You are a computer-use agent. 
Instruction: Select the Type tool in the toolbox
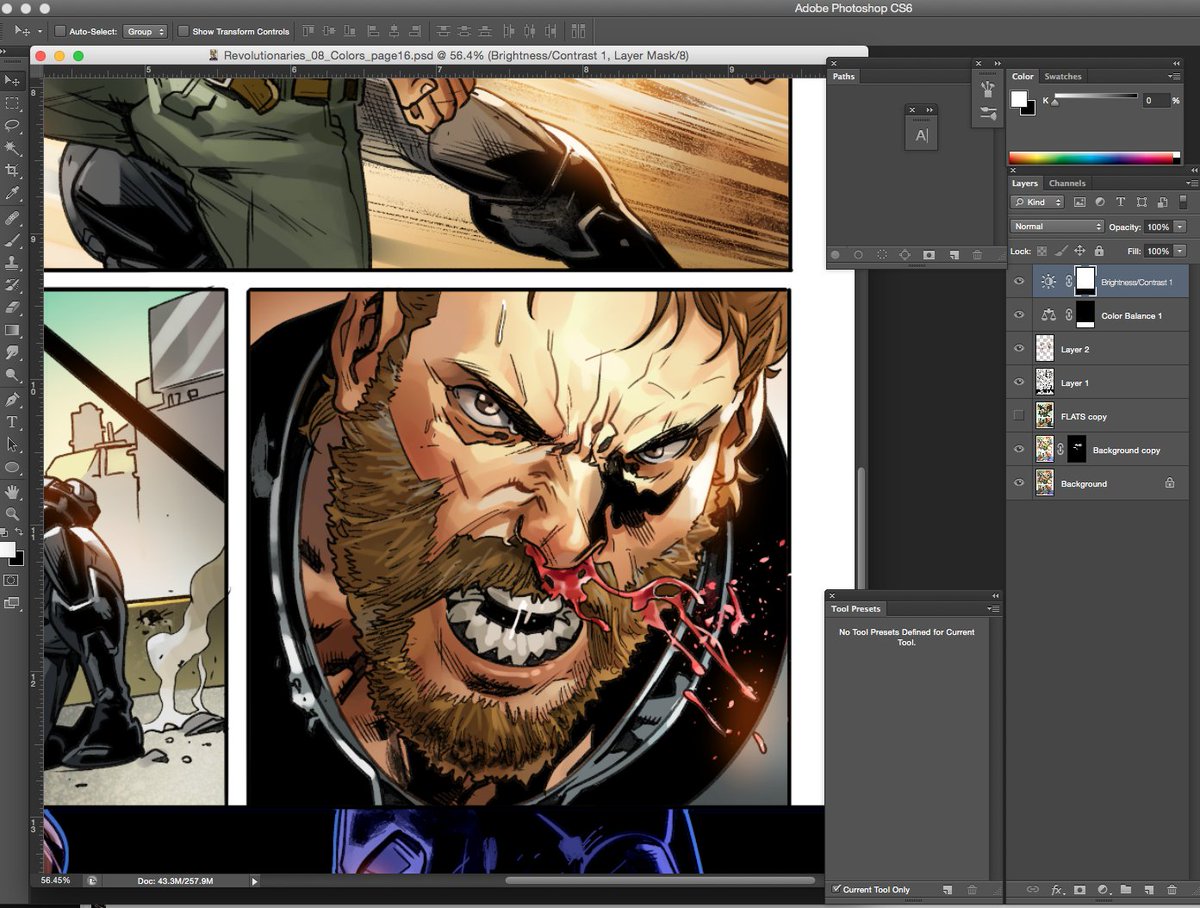(x=12, y=422)
